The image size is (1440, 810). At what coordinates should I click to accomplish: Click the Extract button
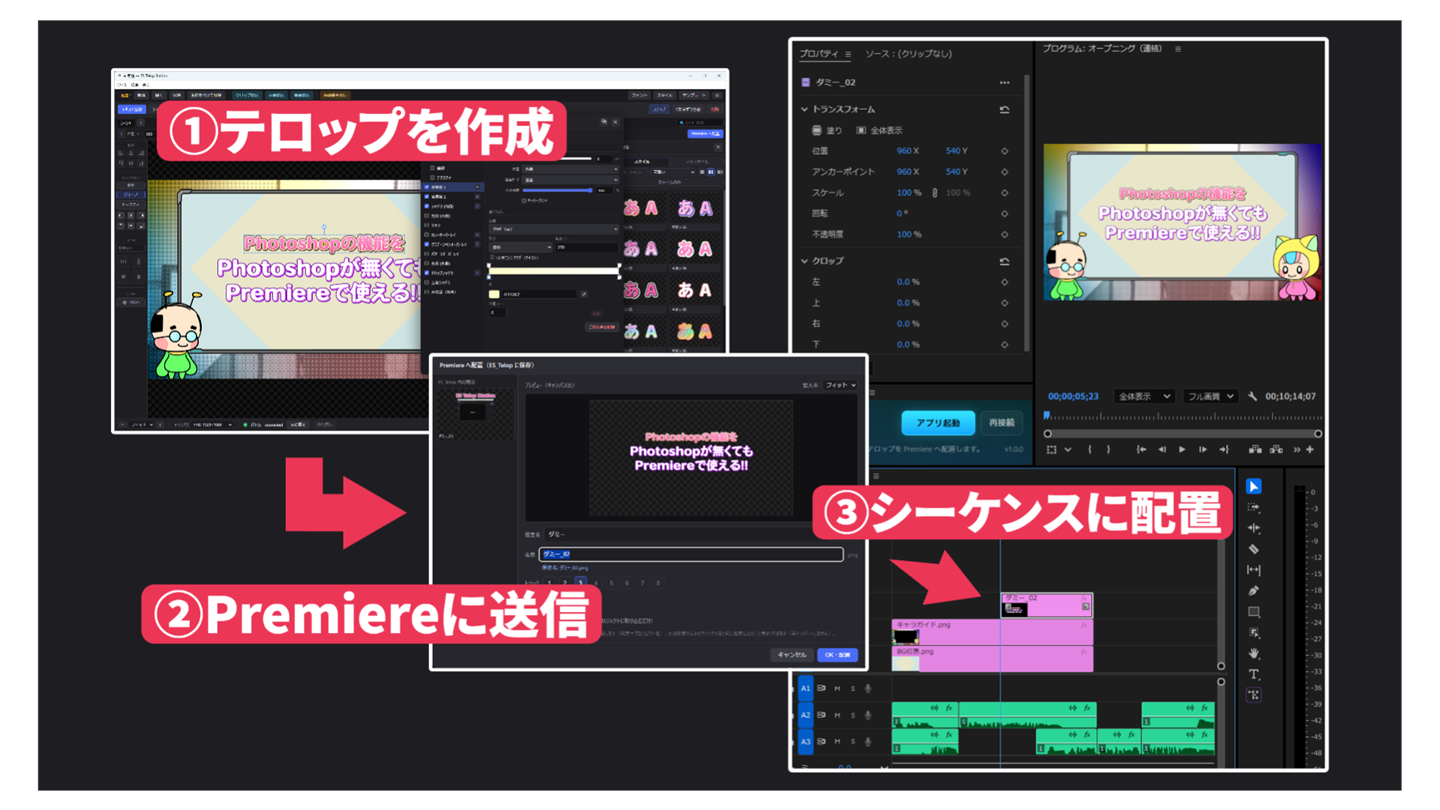tap(1276, 450)
